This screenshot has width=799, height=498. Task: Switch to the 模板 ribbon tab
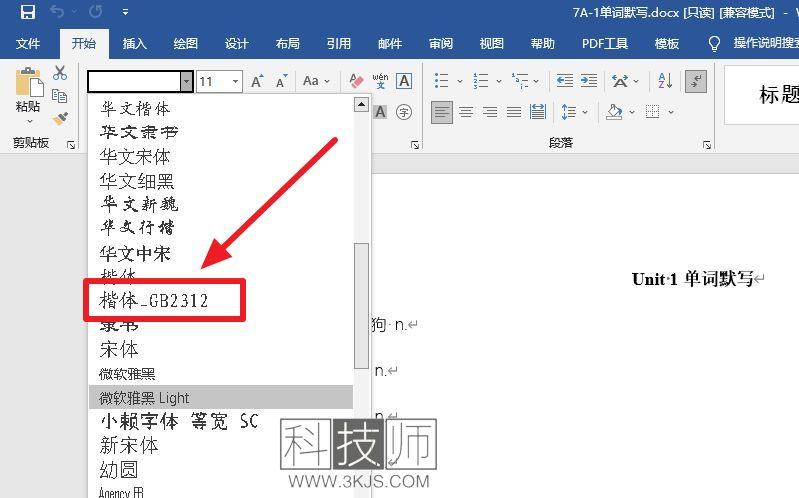(x=667, y=44)
